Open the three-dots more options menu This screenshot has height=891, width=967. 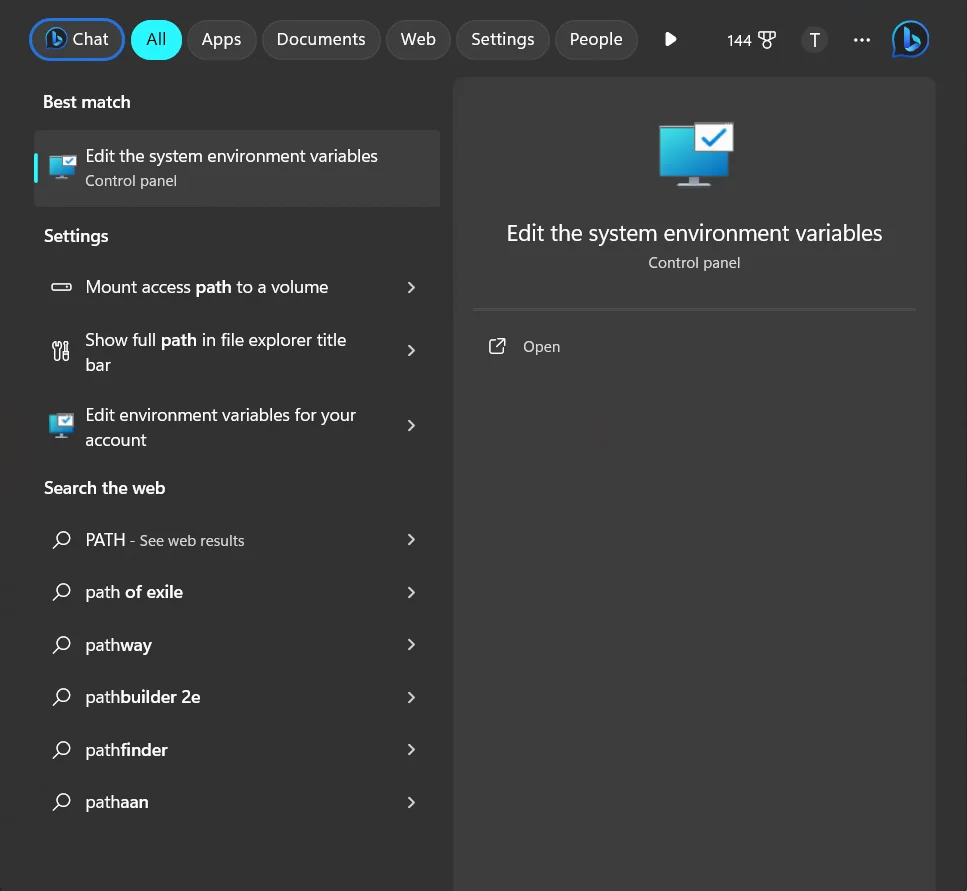click(x=862, y=40)
